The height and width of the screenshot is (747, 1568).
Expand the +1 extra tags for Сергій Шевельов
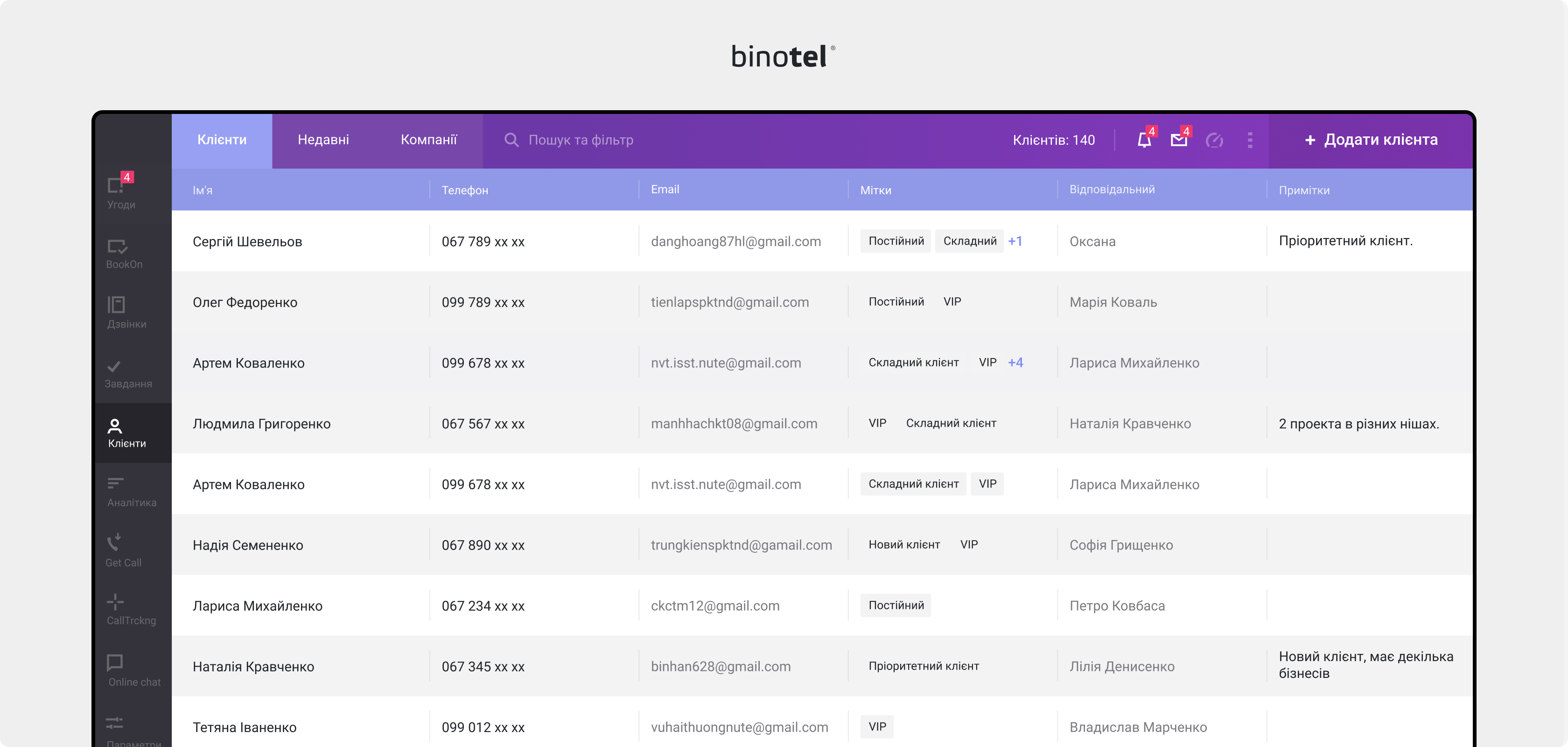pyautogui.click(x=1015, y=241)
